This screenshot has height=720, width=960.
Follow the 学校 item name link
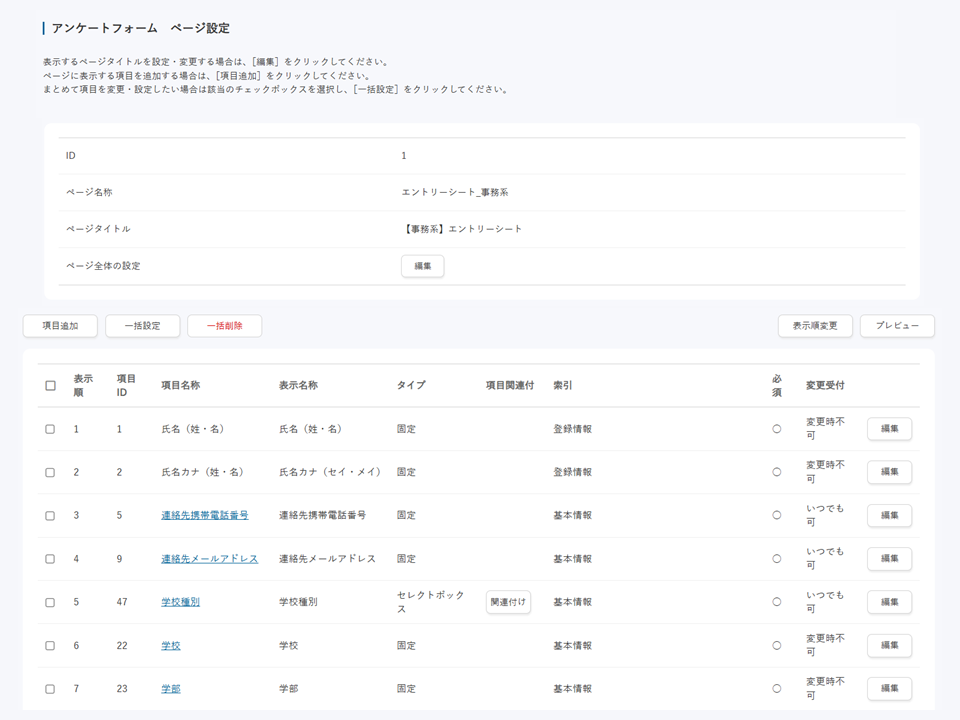(x=171, y=646)
